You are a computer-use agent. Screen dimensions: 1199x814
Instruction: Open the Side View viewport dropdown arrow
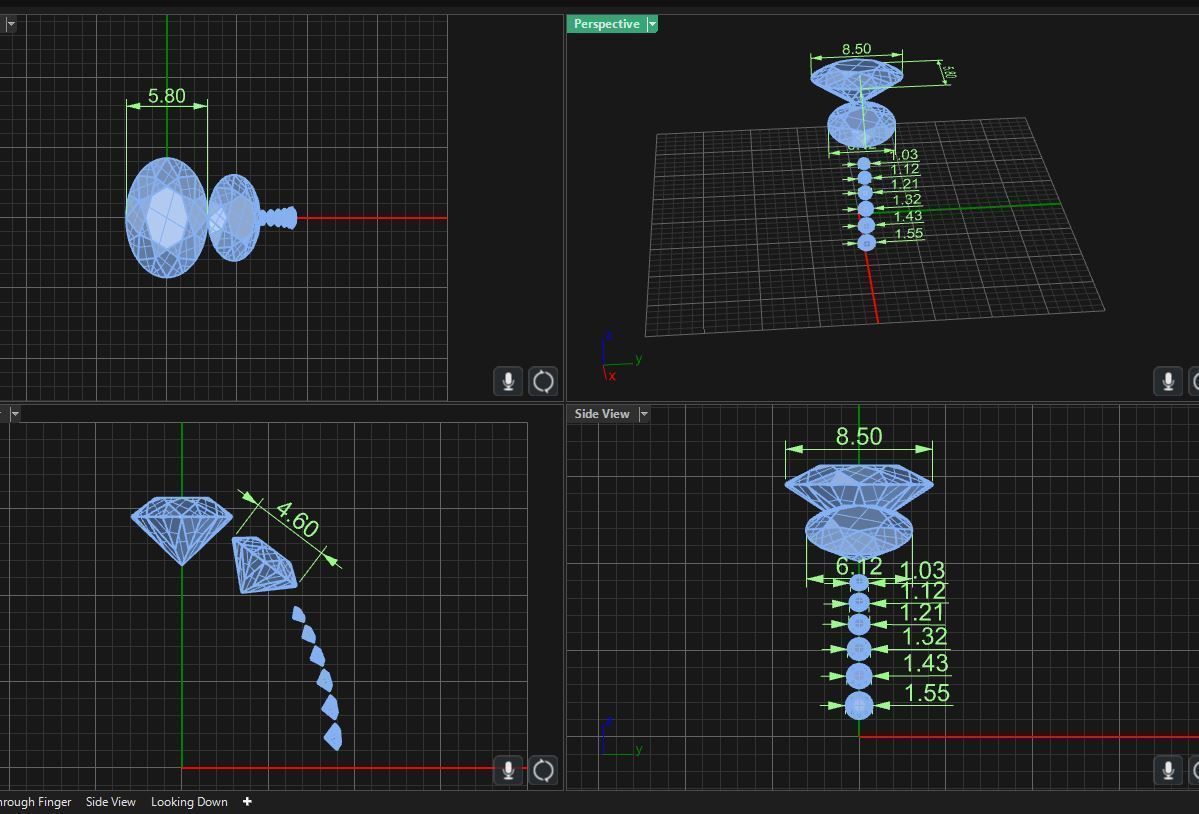click(x=644, y=413)
